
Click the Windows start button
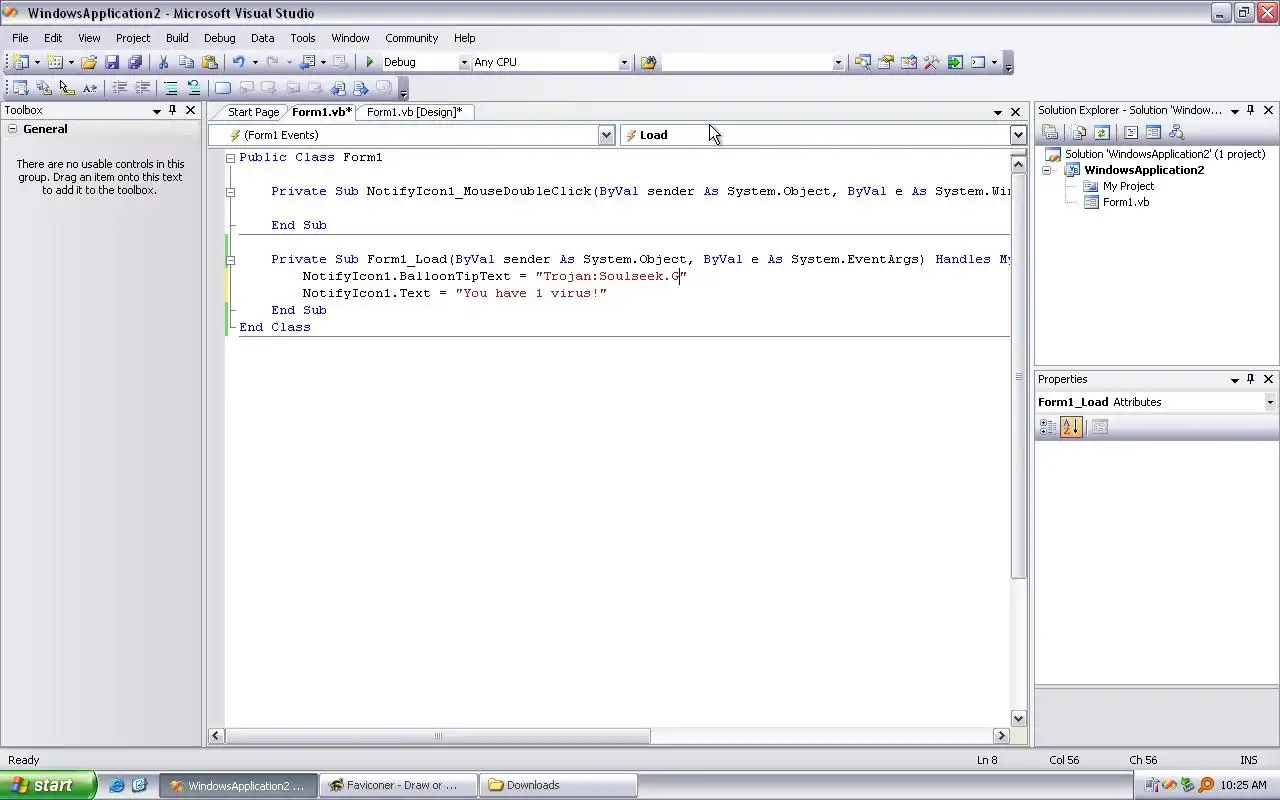coord(47,785)
